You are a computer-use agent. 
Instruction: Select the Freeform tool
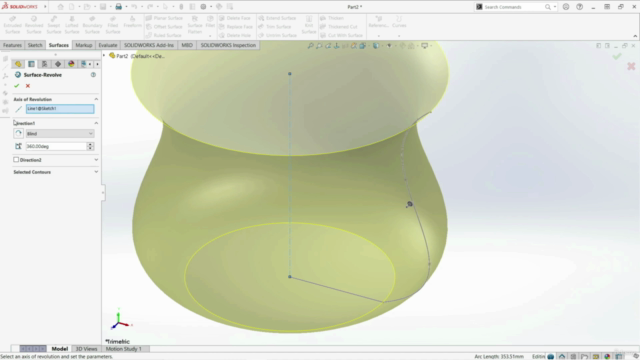(x=132, y=22)
